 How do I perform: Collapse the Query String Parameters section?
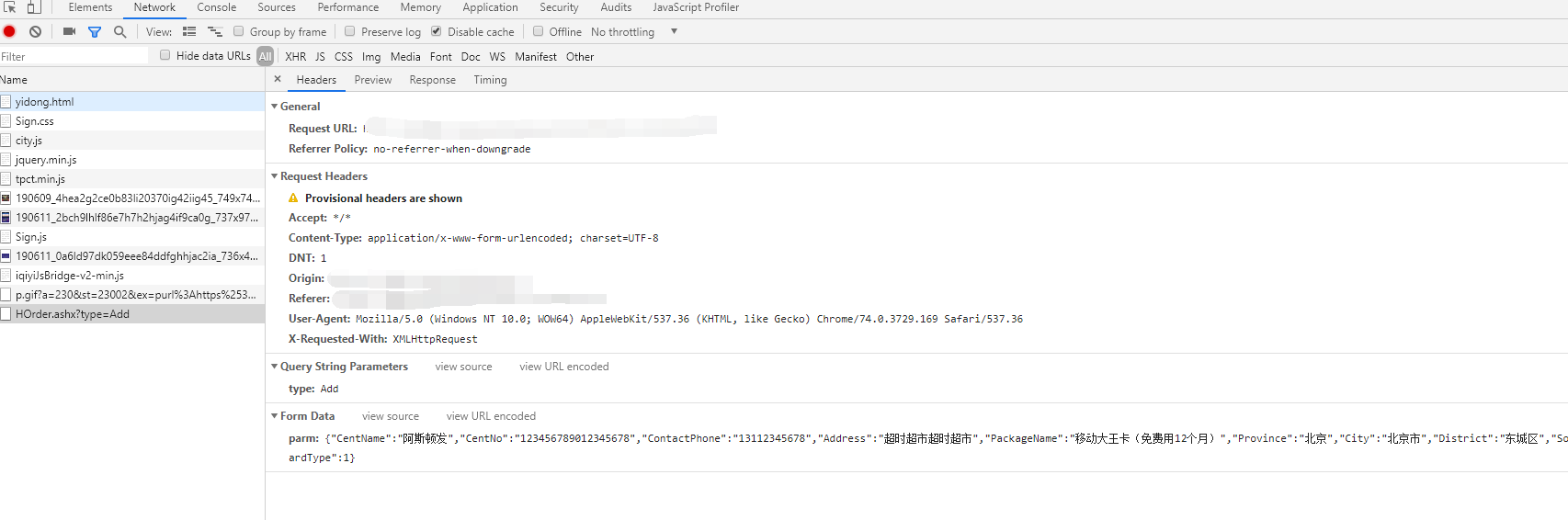coord(274,367)
